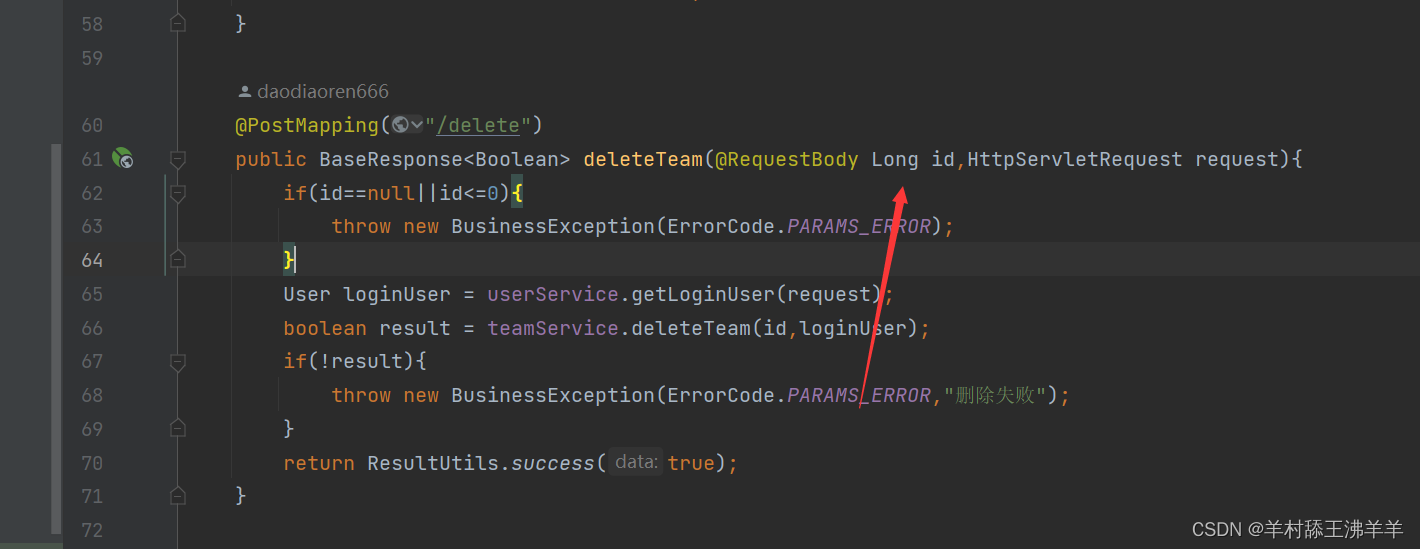This screenshot has height=549, width=1420.
Task: Click the boolean keyword on line 66
Action: coord(325,328)
